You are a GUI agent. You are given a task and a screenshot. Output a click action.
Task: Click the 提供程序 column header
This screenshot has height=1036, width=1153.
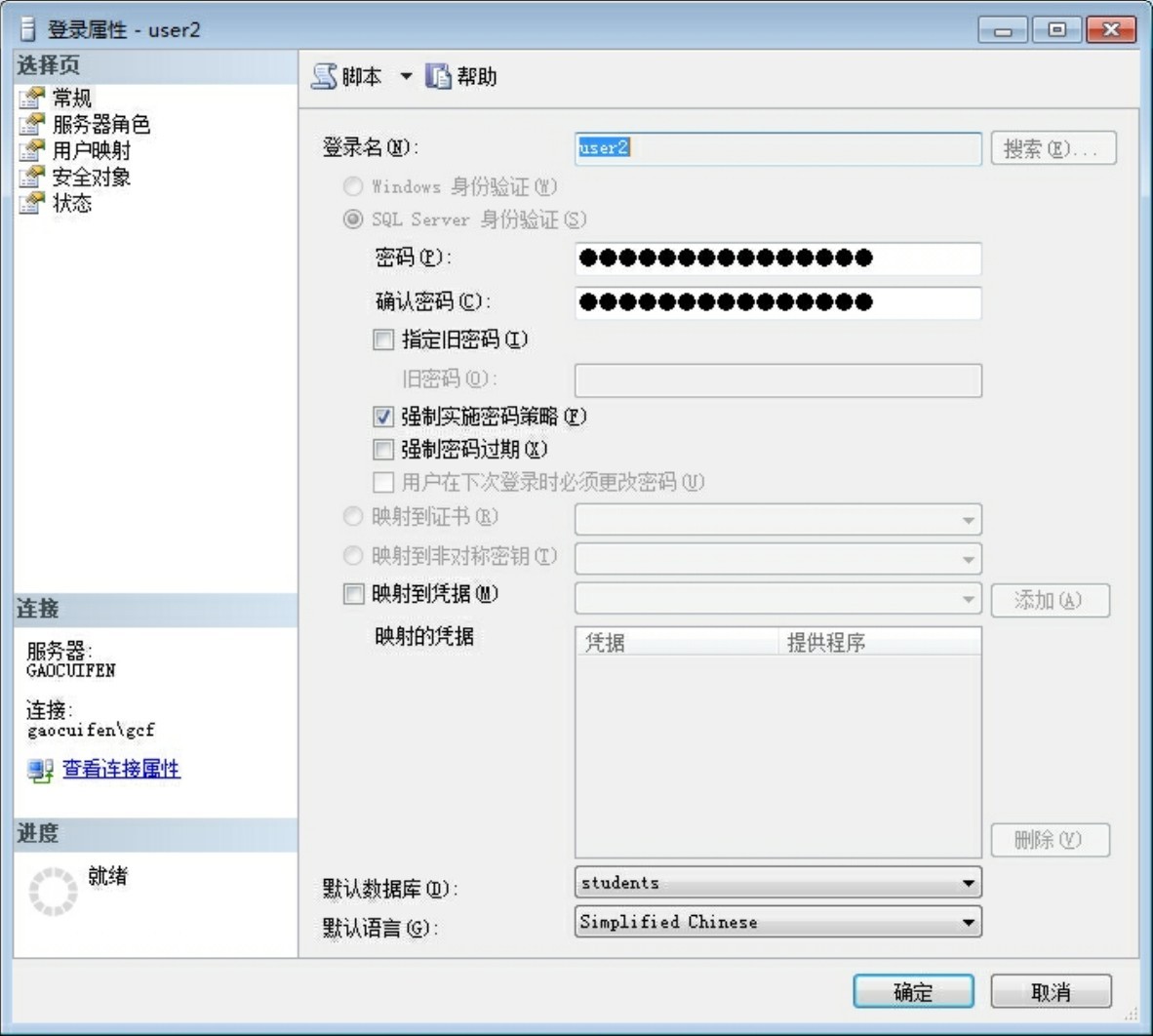click(880, 642)
